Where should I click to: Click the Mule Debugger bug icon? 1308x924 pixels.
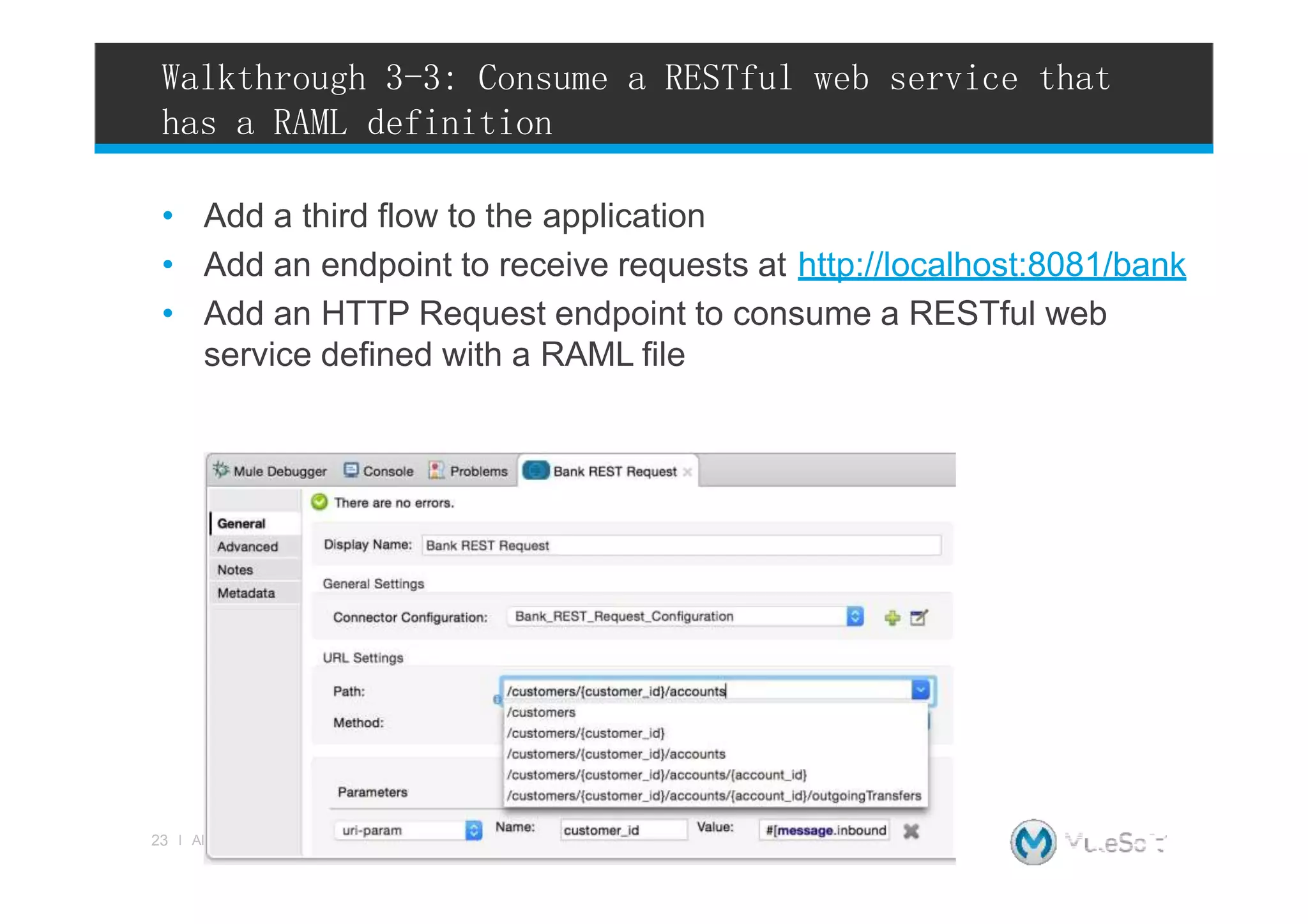point(221,470)
